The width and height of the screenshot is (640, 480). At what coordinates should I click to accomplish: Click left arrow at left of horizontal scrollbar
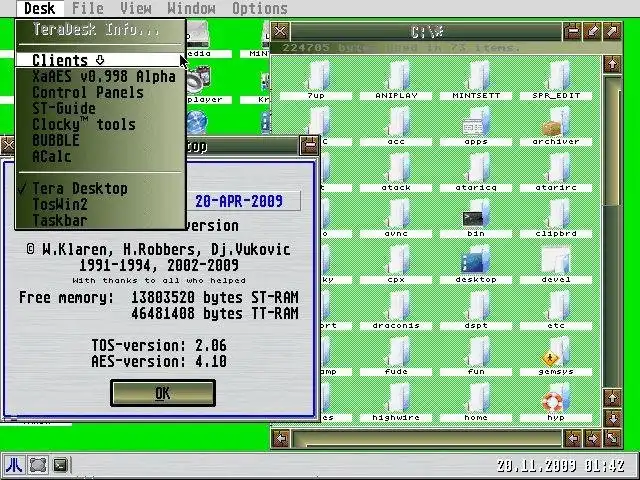tap(281, 439)
